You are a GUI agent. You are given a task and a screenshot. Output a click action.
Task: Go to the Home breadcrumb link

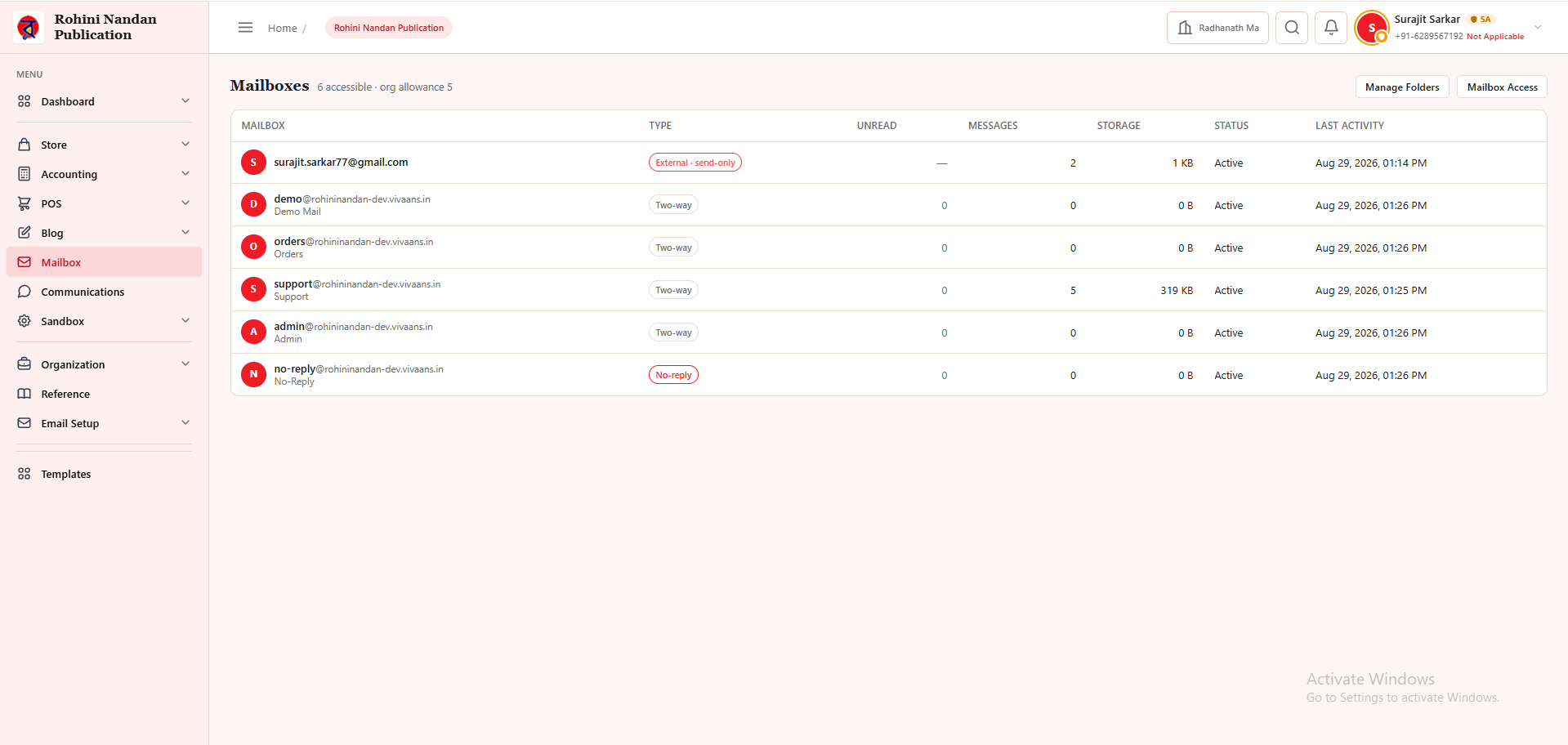click(x=282, y=28)
